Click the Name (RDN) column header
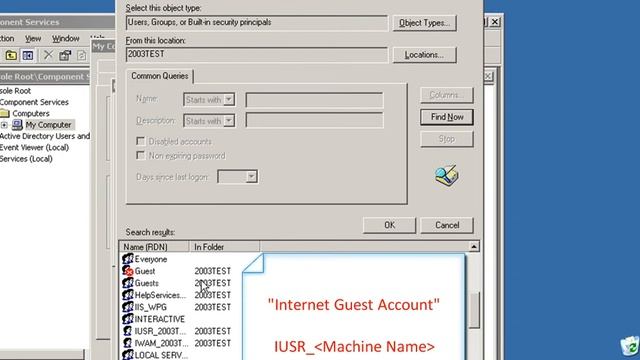This screenshot has height=360, width=640. point(154,247)
